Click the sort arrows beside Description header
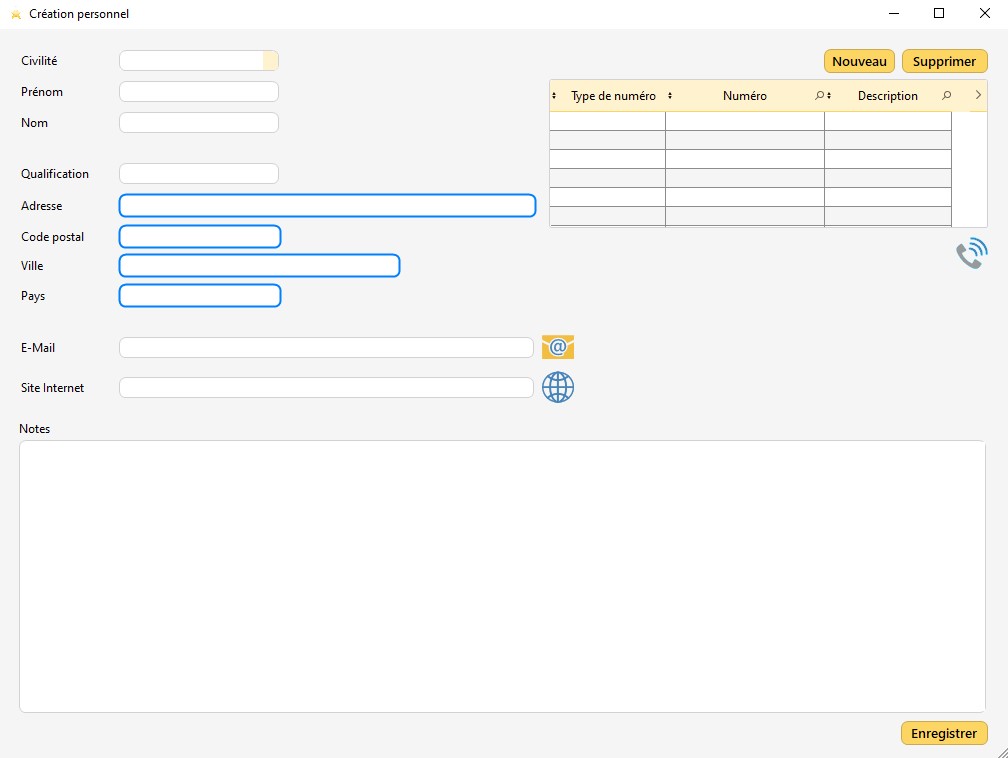1008x758 pixels. coord(830,96)
